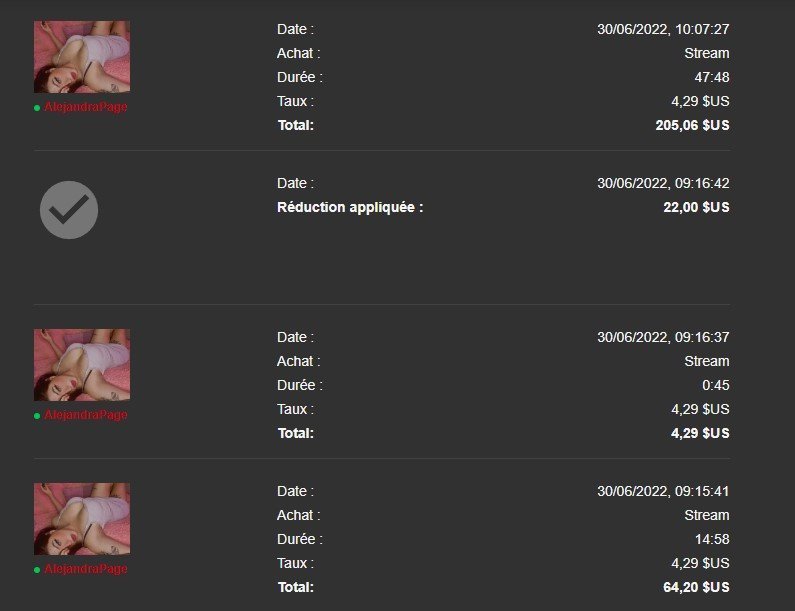Screen dimensions: 795x611
Task: Select the 22,00 $US discount amount
Action: [696, 207]
